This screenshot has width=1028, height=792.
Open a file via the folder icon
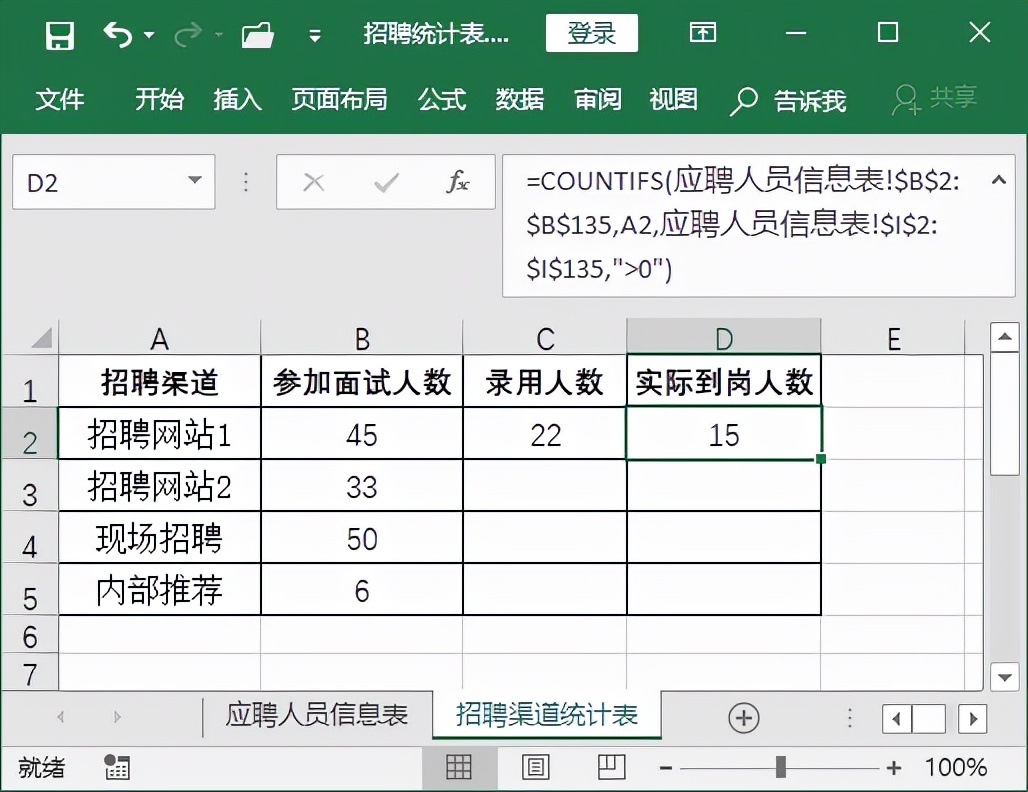tap(258, 33)
